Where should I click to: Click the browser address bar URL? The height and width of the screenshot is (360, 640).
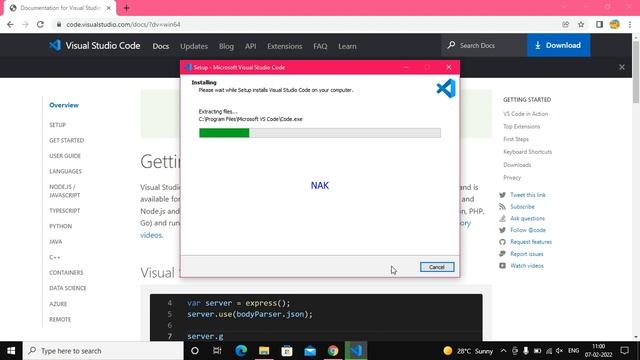click(123, 24)
